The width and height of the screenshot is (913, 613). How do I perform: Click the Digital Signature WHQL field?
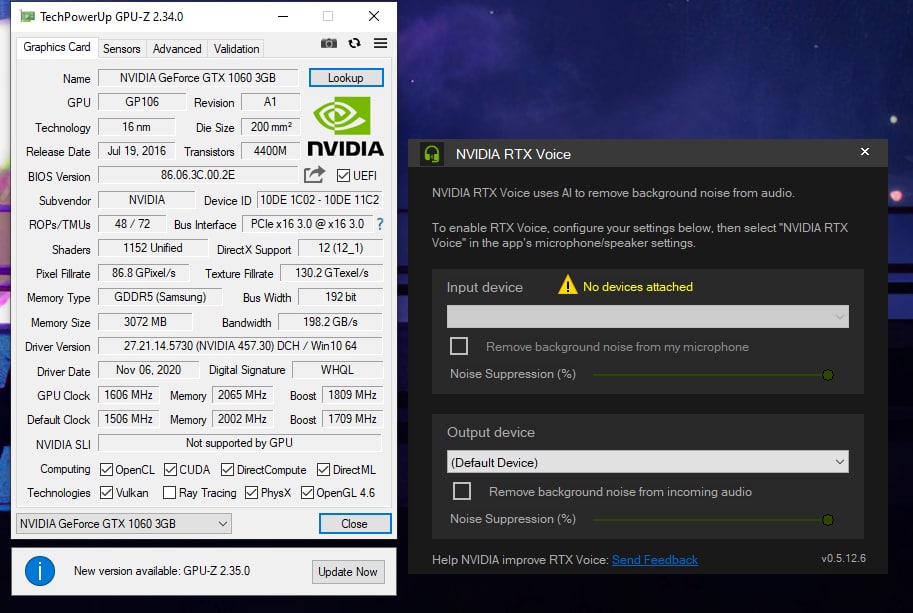337,370
